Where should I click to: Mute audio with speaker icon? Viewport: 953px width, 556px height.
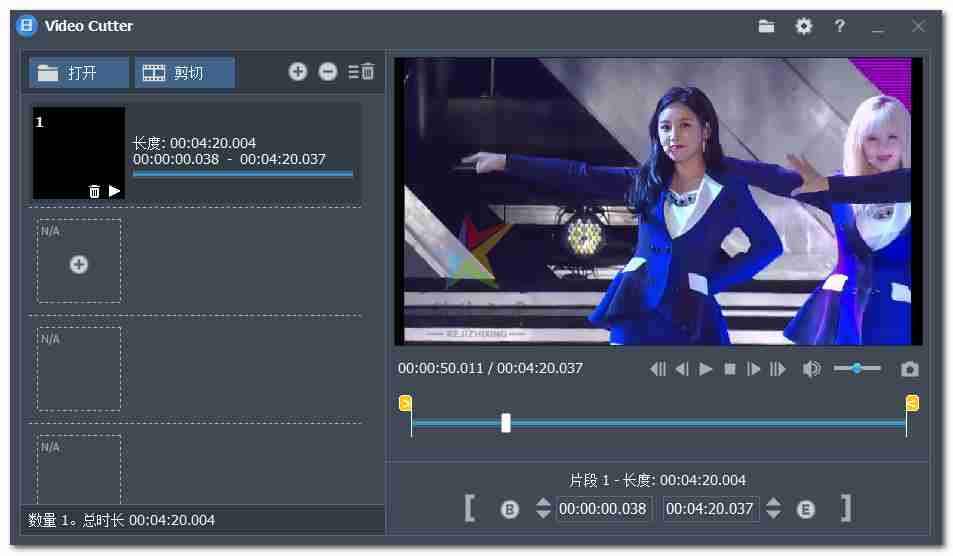(x=811, y=369)
